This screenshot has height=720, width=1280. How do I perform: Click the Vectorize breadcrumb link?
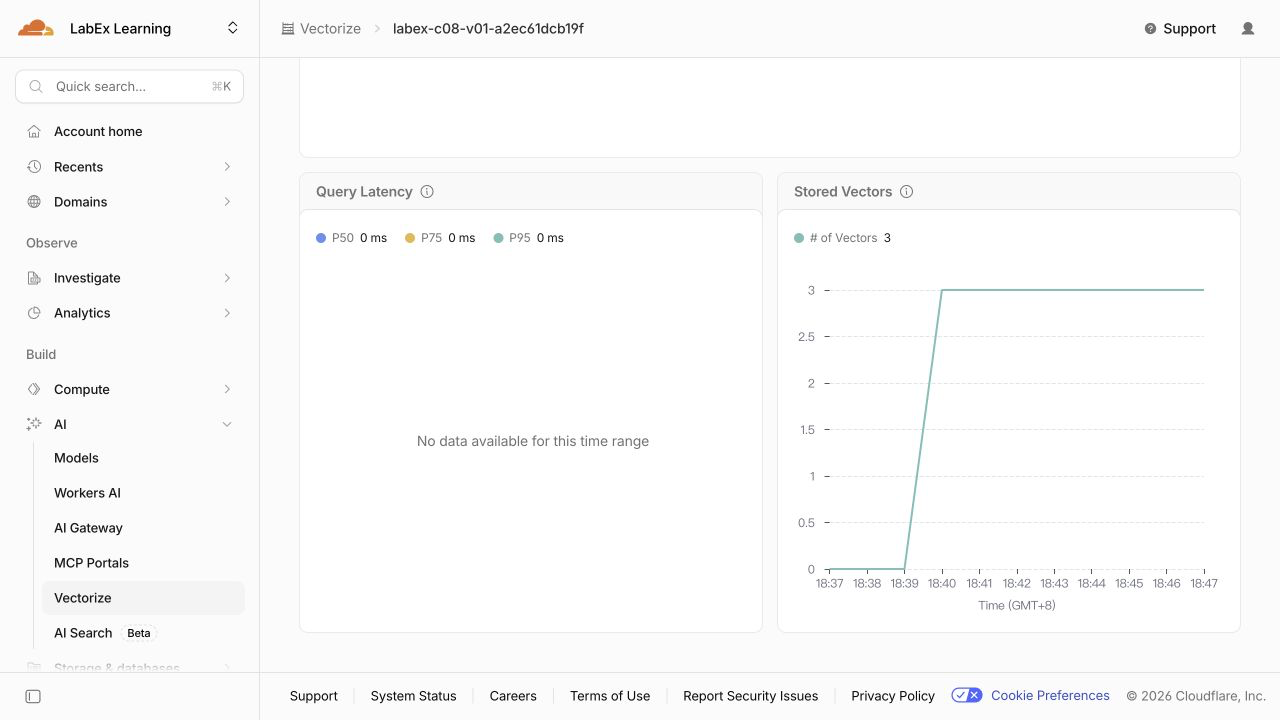[x=330, y=29]
